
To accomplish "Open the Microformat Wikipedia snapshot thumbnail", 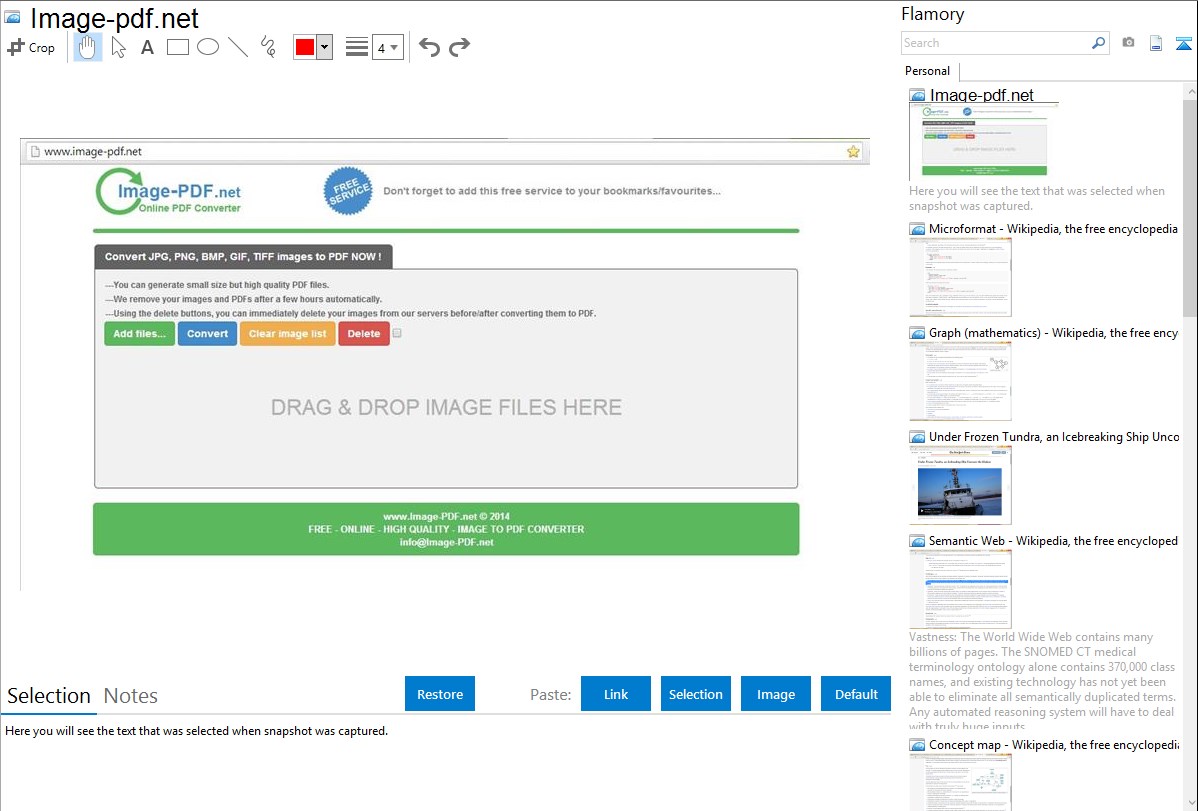I will click(x=960, y=277).
